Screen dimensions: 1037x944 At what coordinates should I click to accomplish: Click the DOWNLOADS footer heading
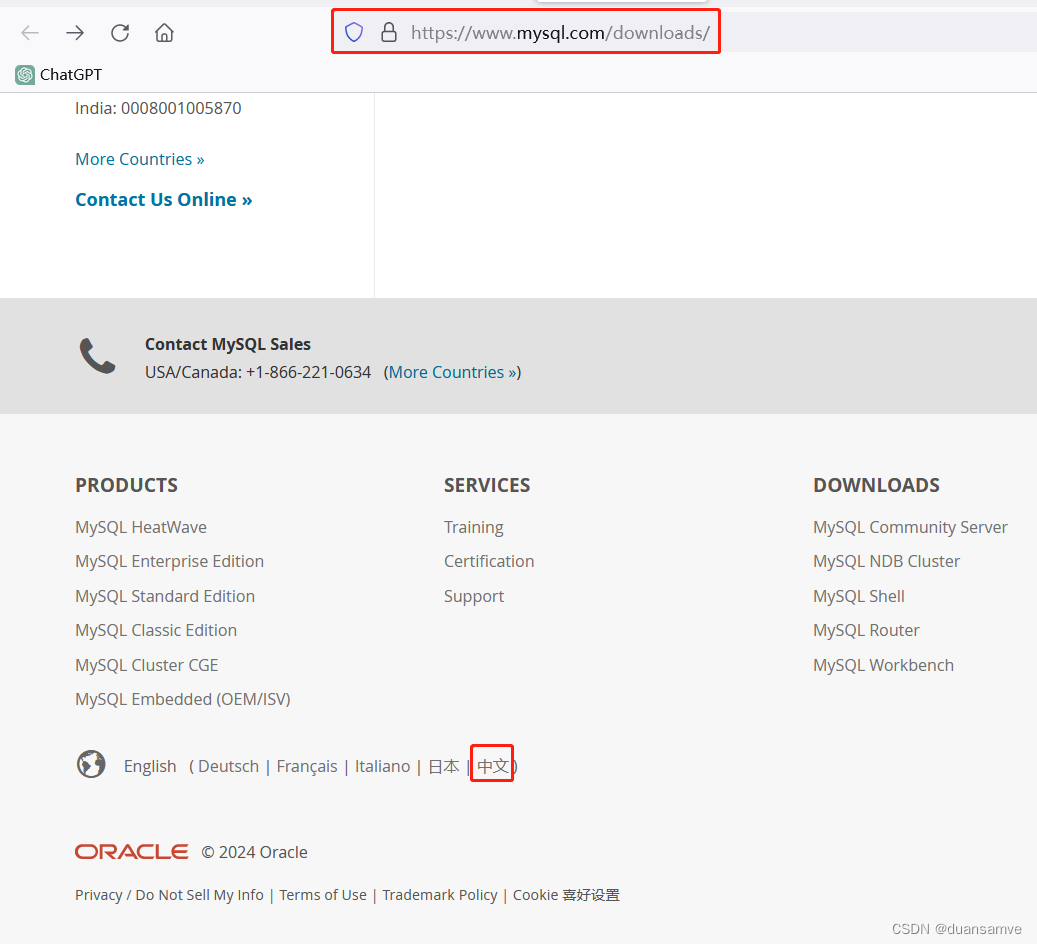tap(876, 485)
